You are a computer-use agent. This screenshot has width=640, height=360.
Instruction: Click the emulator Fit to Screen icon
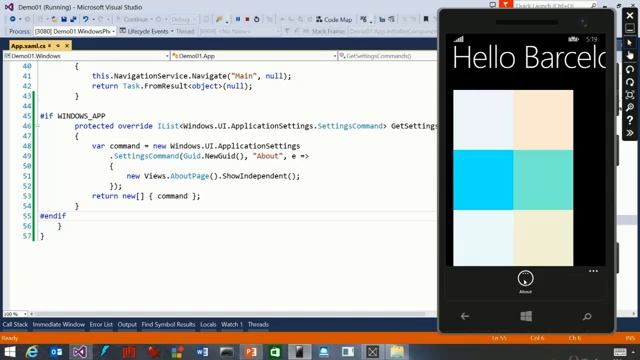630,95
